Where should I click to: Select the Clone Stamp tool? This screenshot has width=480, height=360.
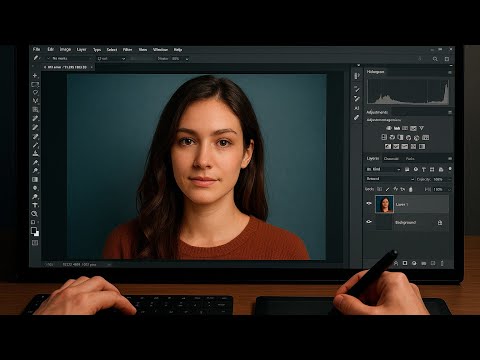35,153
